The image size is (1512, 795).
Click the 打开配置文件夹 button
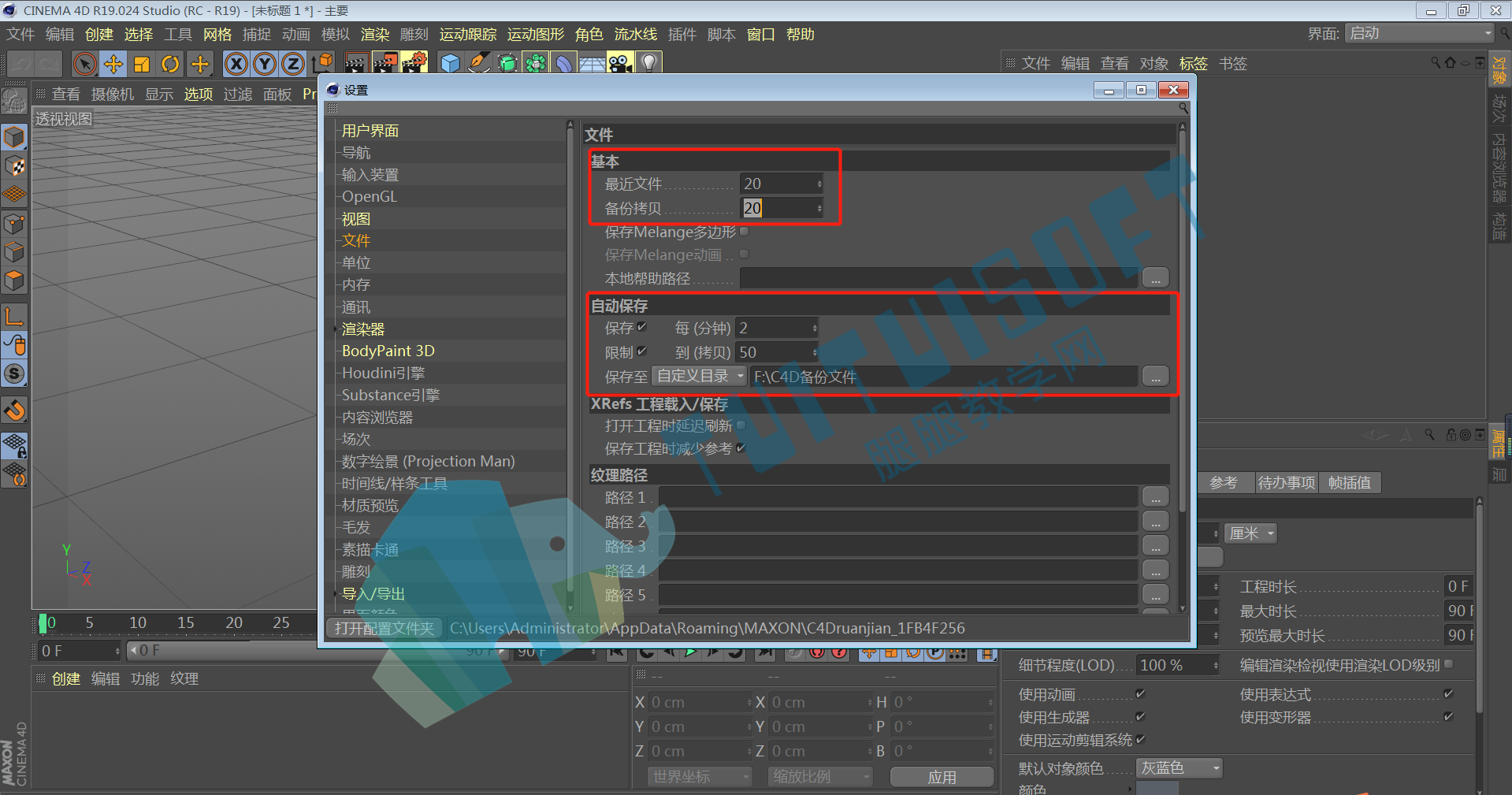[385, 628]
